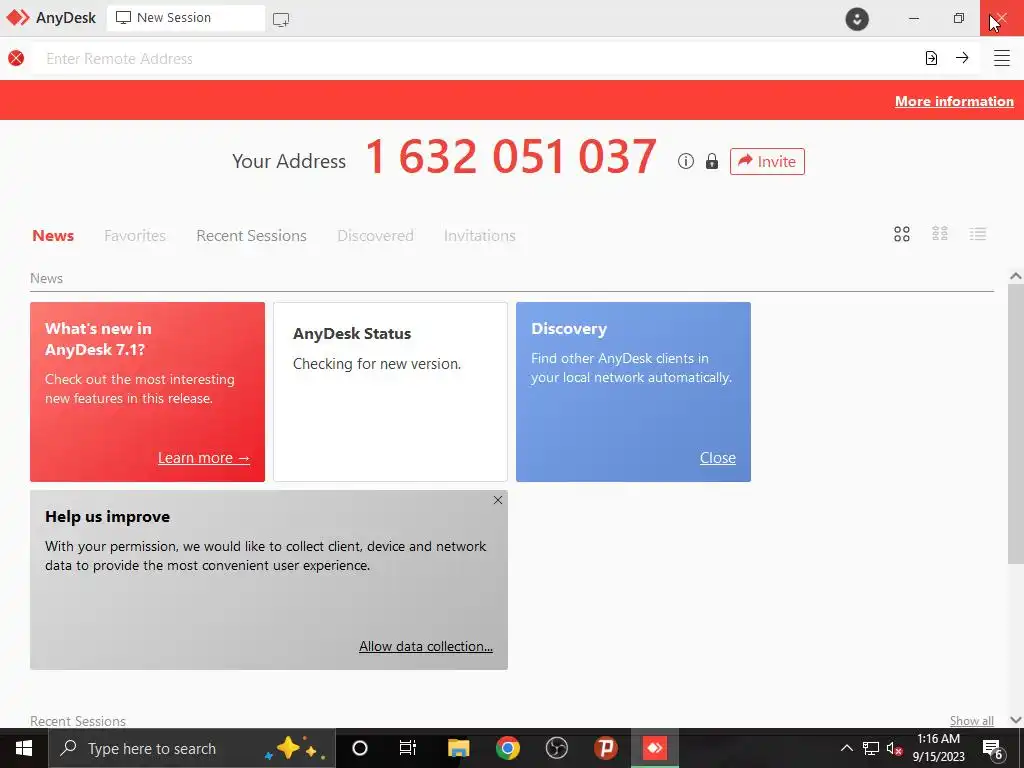Minimize the AnyDesk window
This screenshot has width=1024, height=768.
[x=914, y=18]
